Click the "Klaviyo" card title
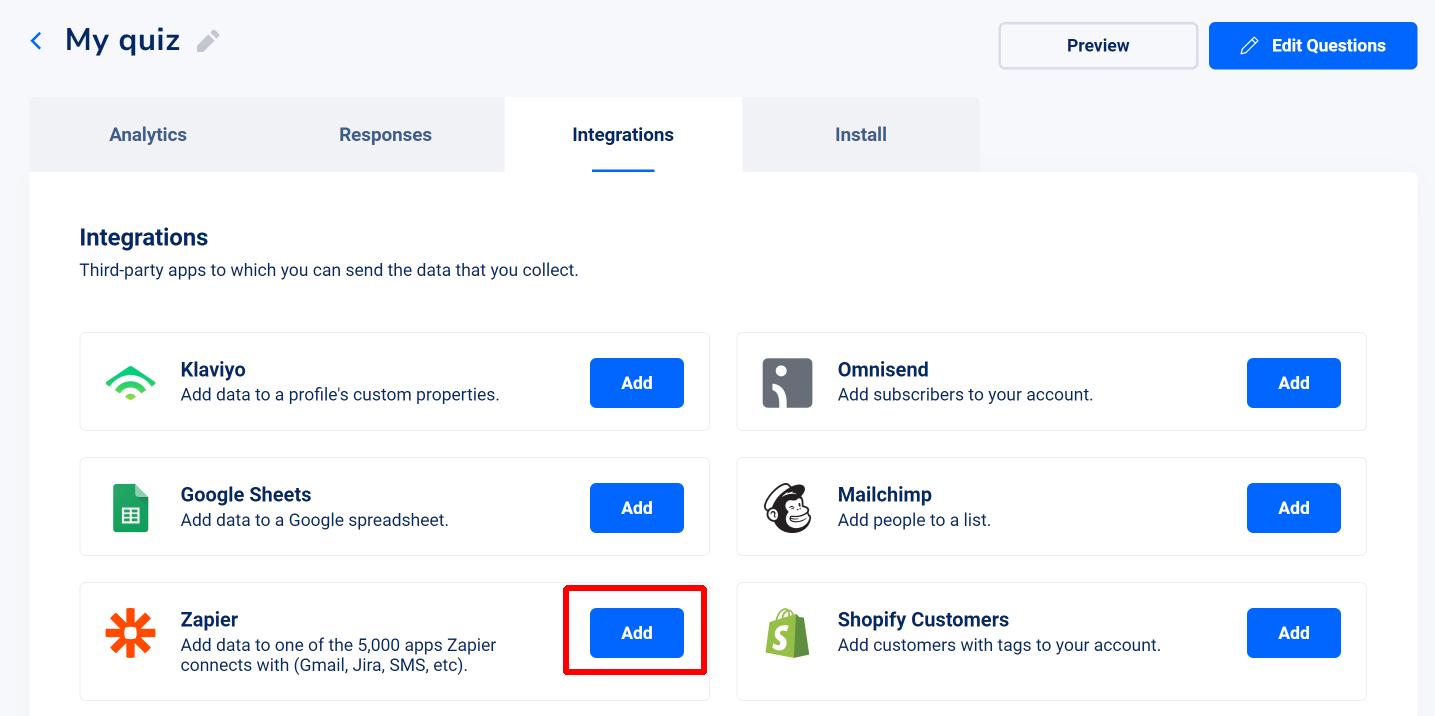 [213, 370]
